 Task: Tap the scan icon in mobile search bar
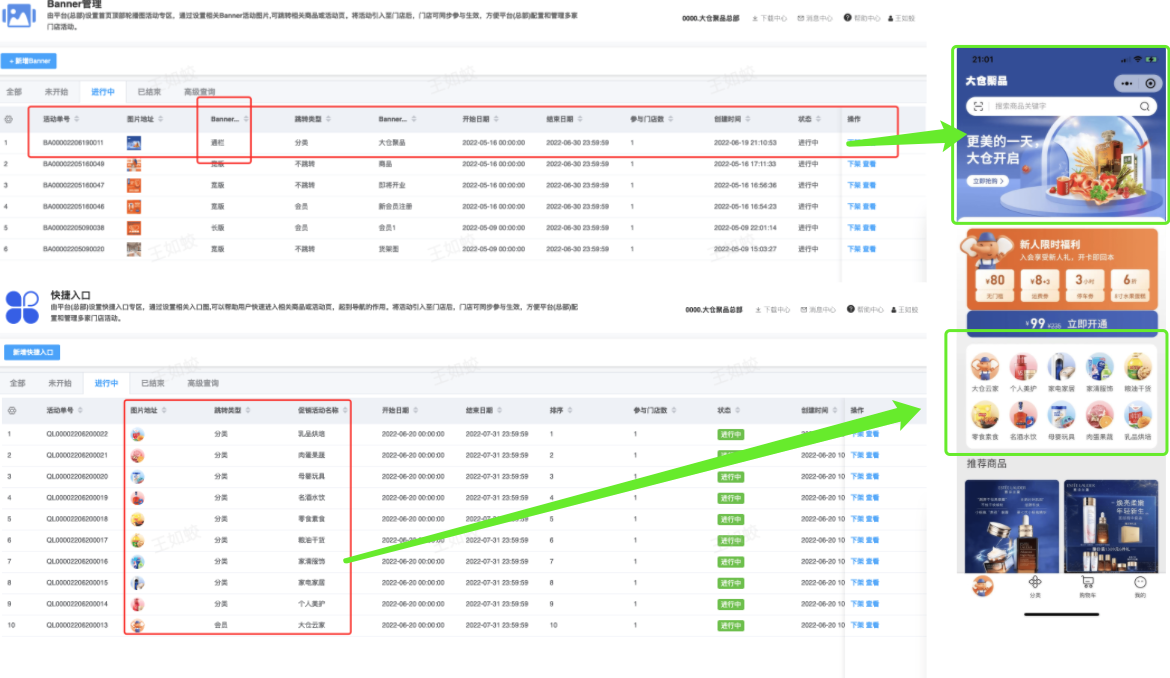tap(978, 106)
